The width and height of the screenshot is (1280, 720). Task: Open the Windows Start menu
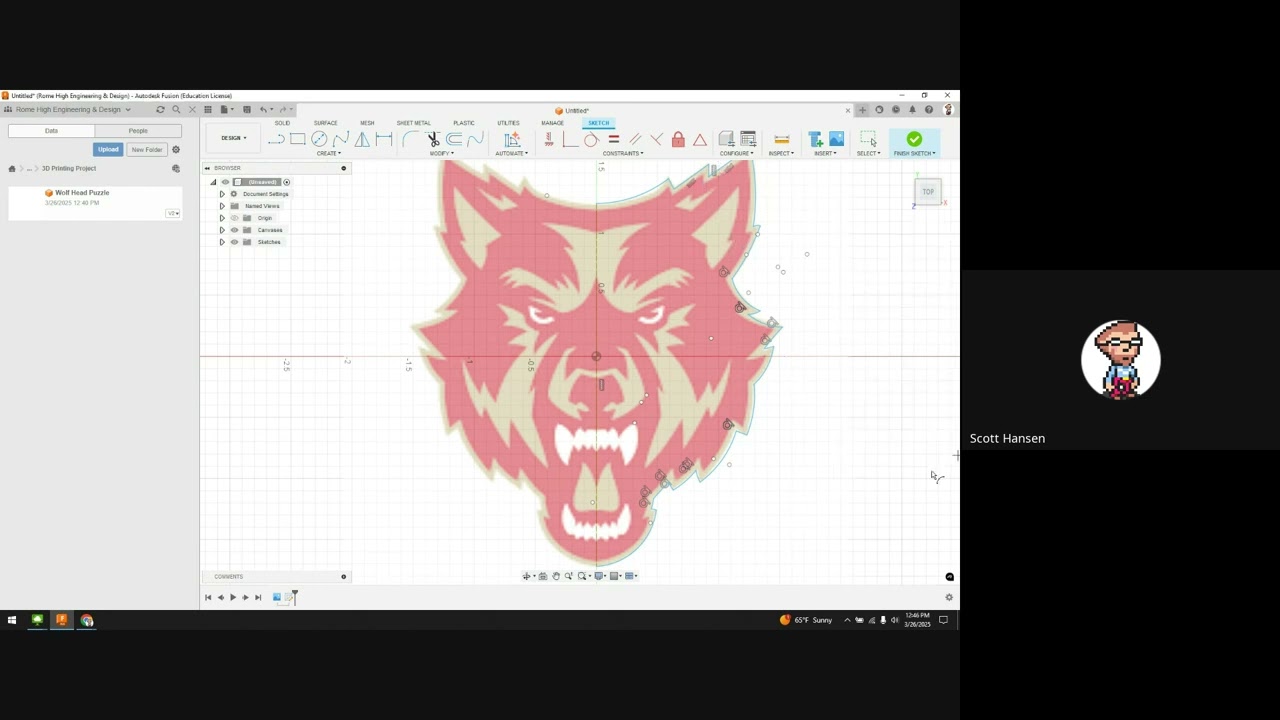[x=12, y=620]
